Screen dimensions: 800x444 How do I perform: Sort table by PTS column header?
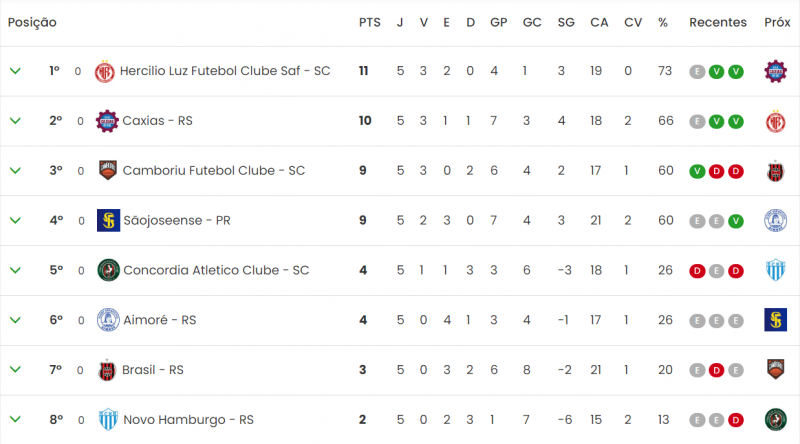(369, 22)
